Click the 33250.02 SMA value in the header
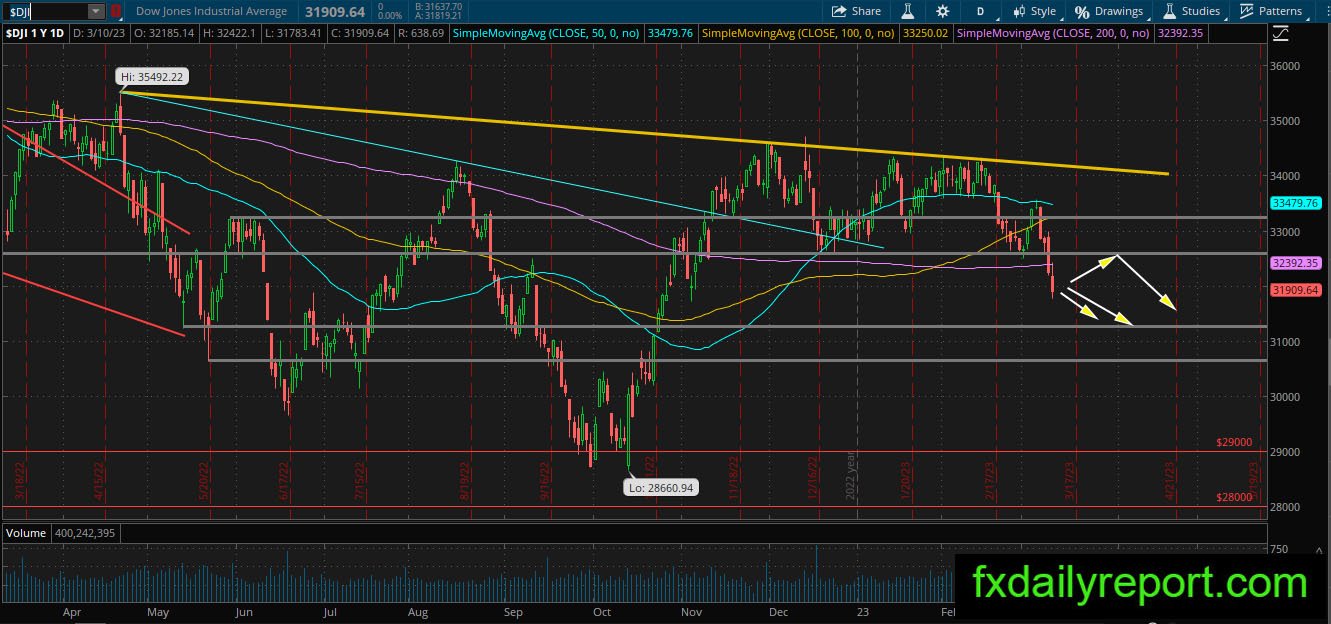Image resolution: width=1331 pixels, height=624 pixels. pyautogui.click(x=924, y=33)
